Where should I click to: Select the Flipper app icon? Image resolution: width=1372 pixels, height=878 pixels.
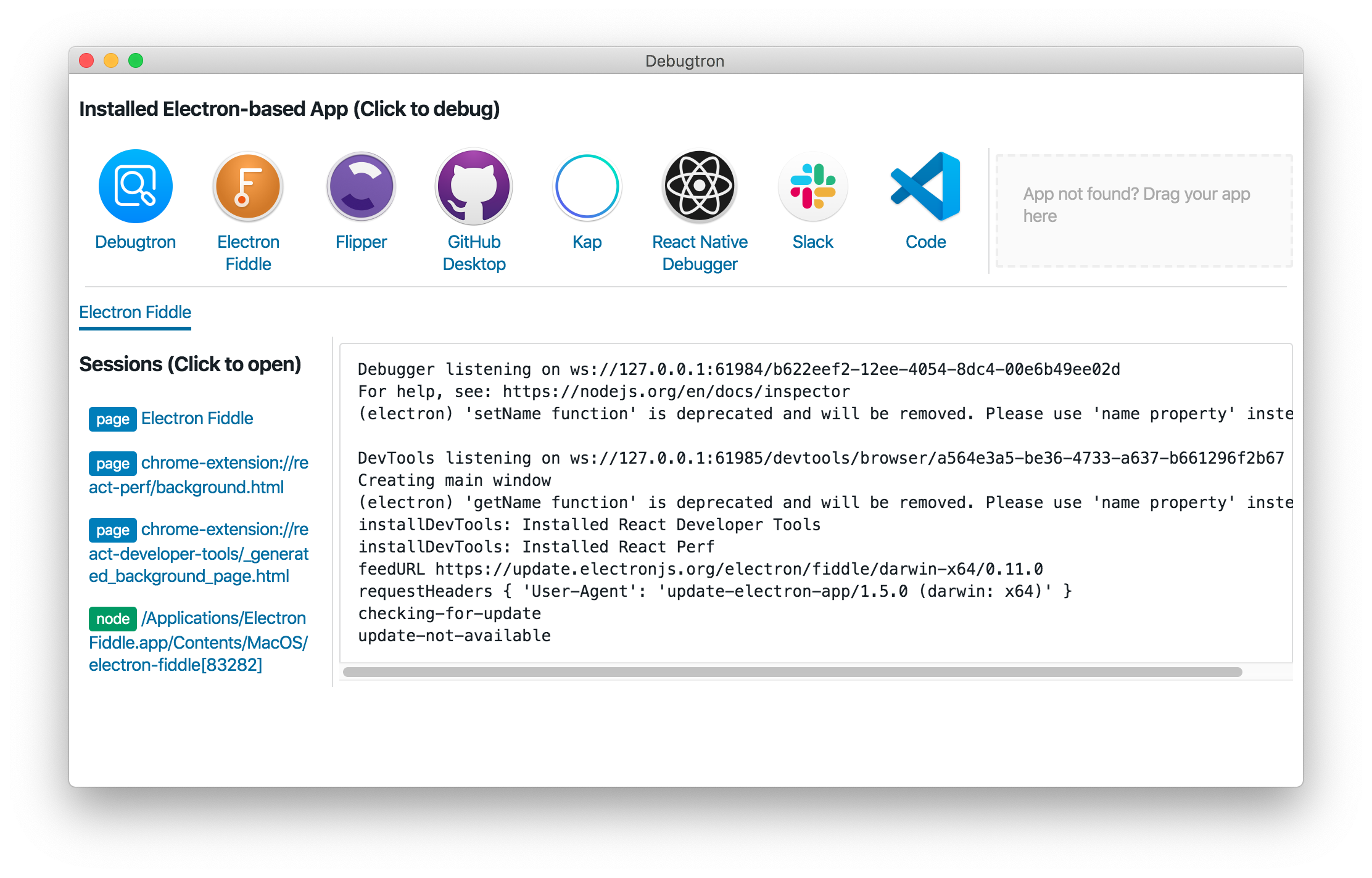pos(361,186)
